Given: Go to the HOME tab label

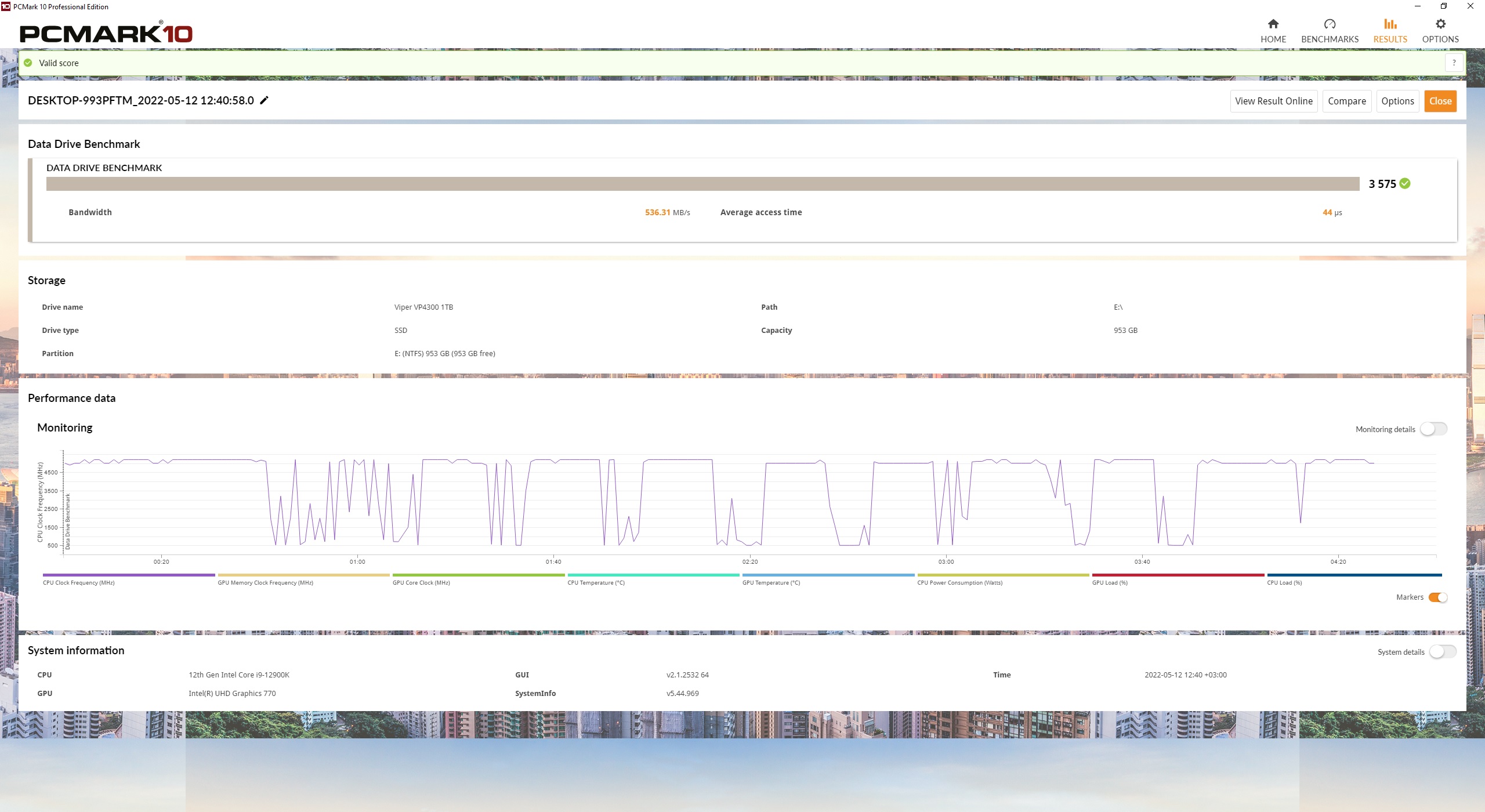Looking at the screenshot, I should (x=1273, y=39).
